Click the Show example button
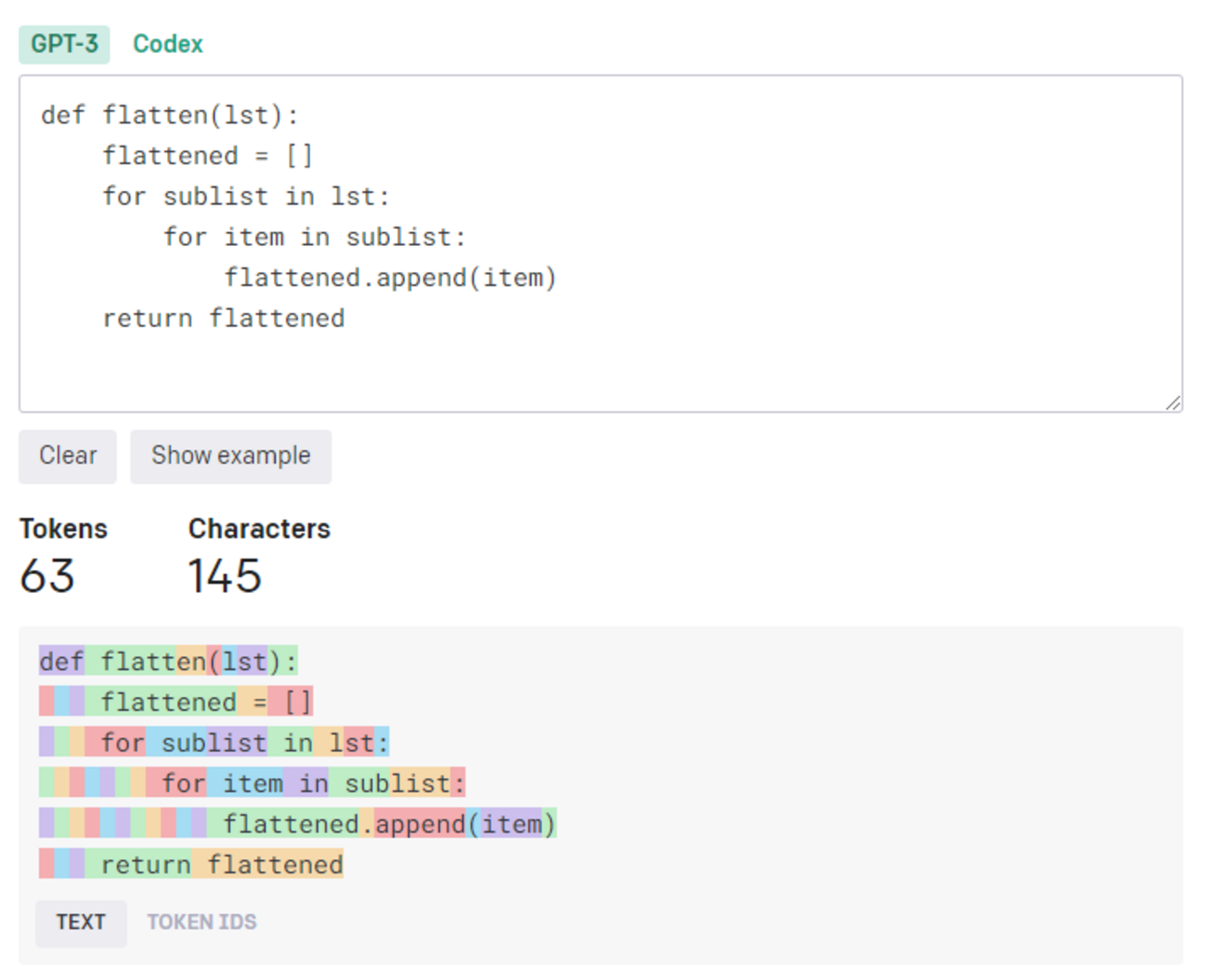The width and height of the screenshot is (1207, 980). (230, 456)
